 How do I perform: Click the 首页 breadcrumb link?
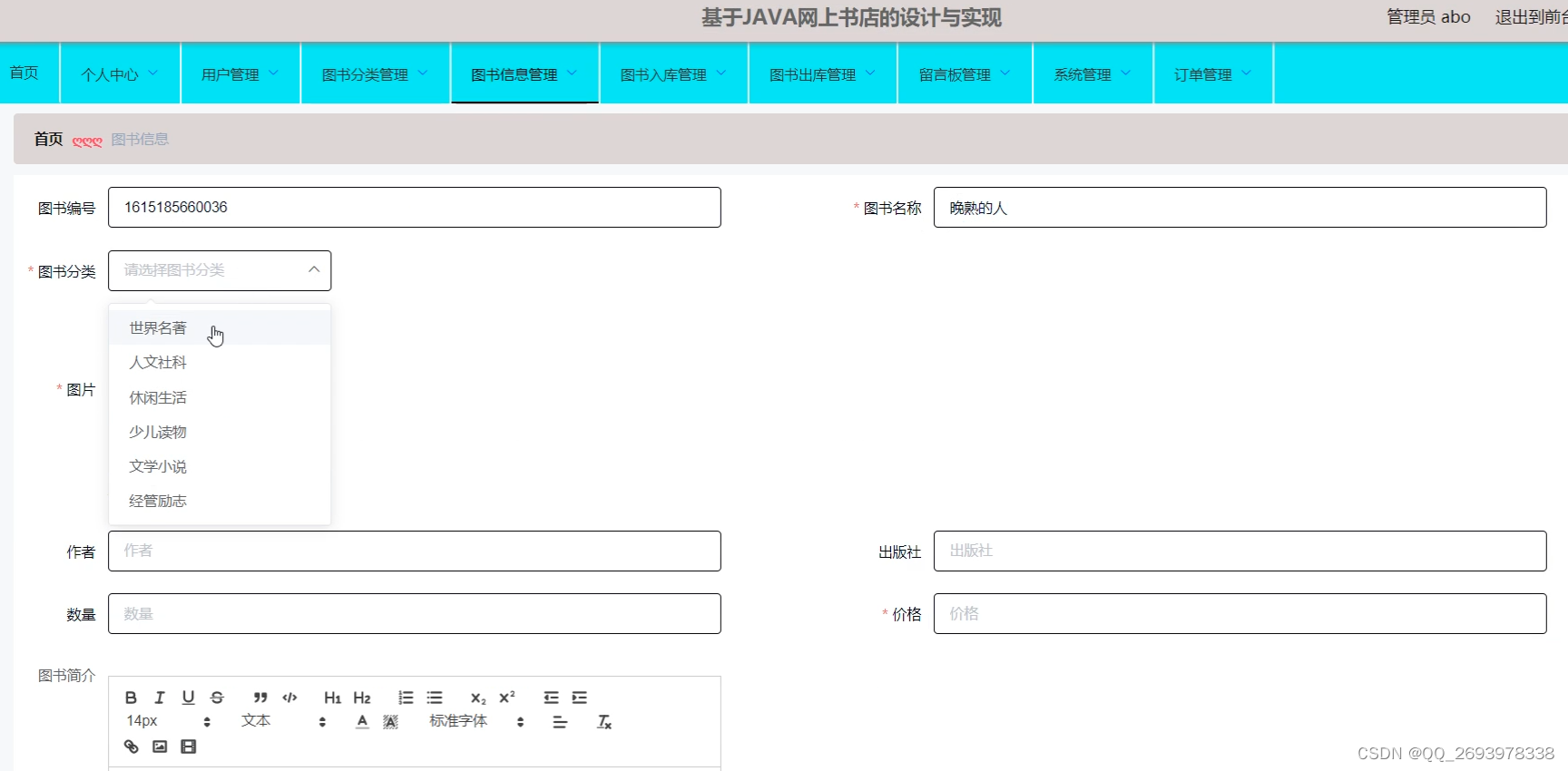(48, 139)
